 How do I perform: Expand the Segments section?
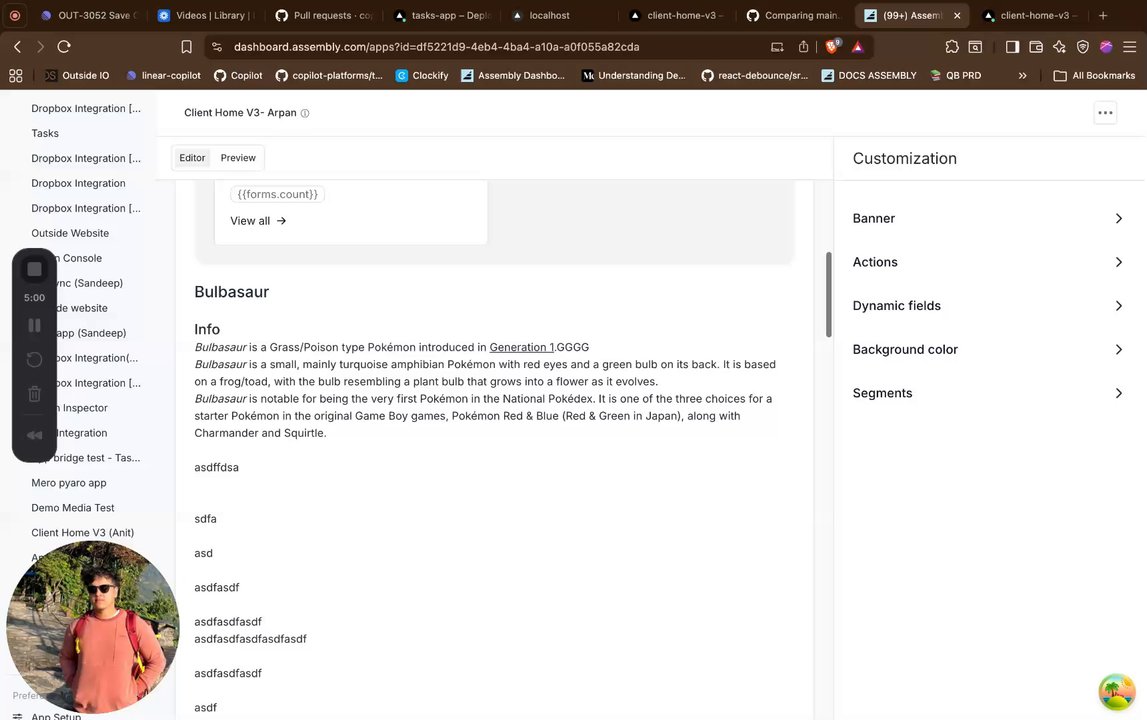[988, 393]
